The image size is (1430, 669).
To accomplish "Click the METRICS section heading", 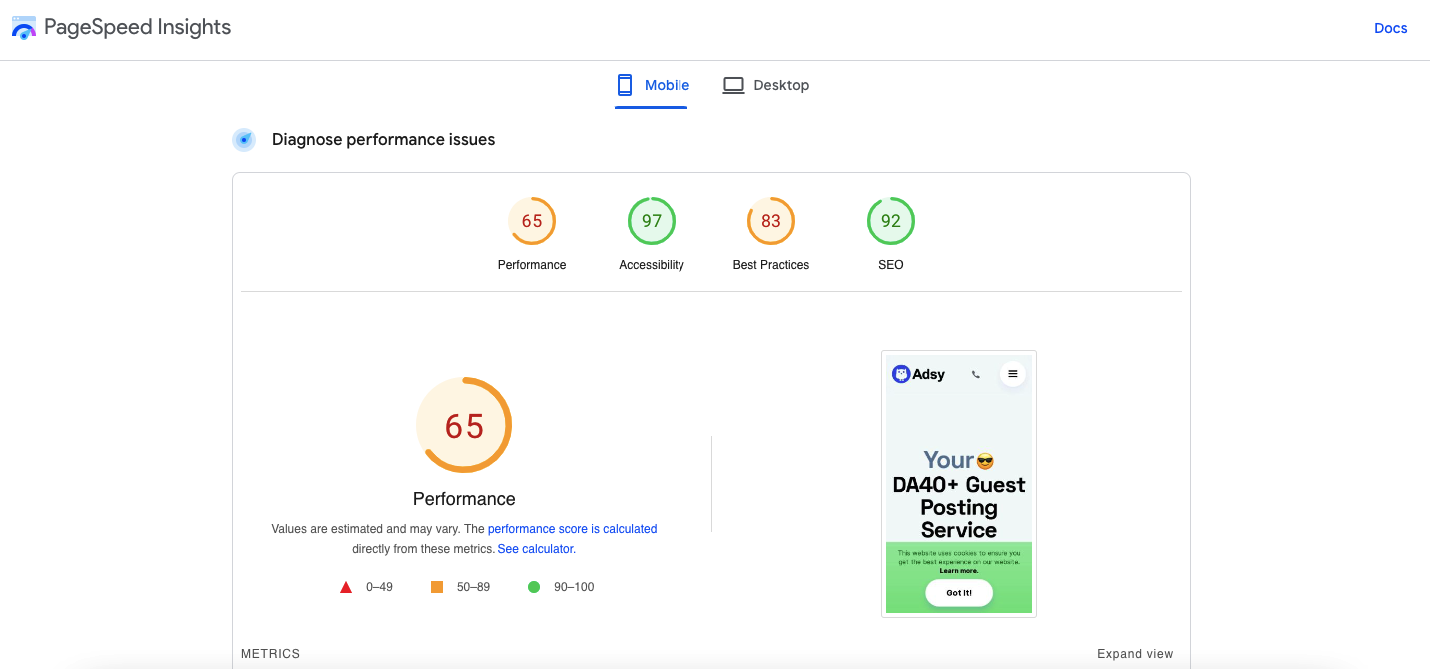I will coord(271,654).
